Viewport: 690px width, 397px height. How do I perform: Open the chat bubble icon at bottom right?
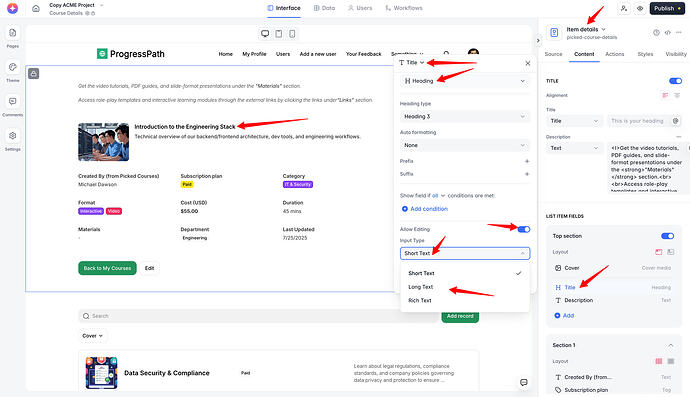[524, 382]
